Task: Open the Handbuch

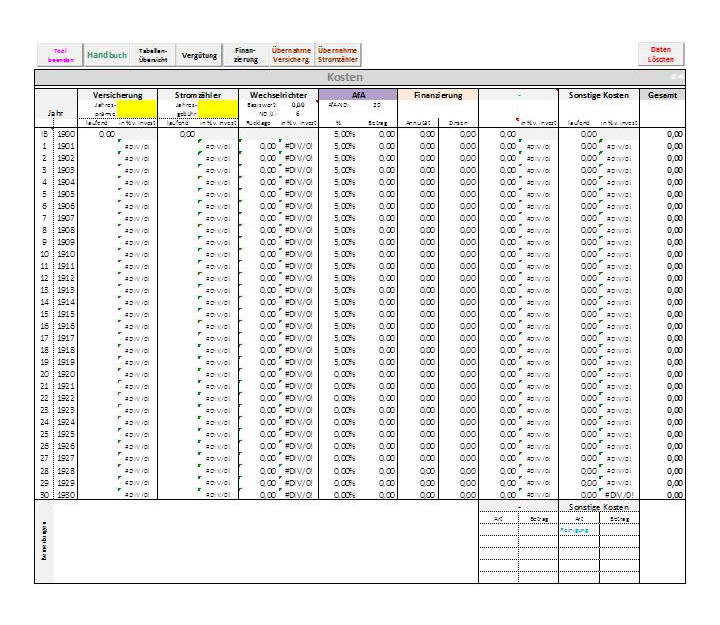Action: (106, 55)
